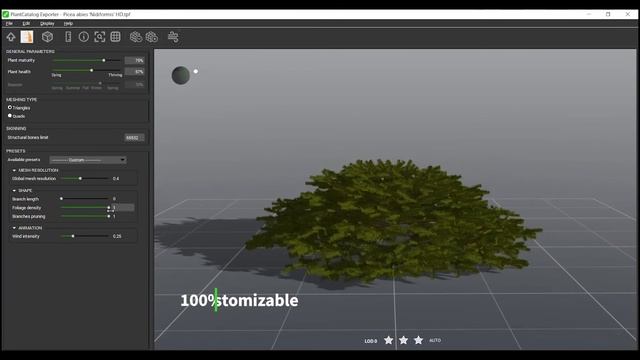Collapse the Animation section
Screen dimensions: 640x360
[14, 228]
